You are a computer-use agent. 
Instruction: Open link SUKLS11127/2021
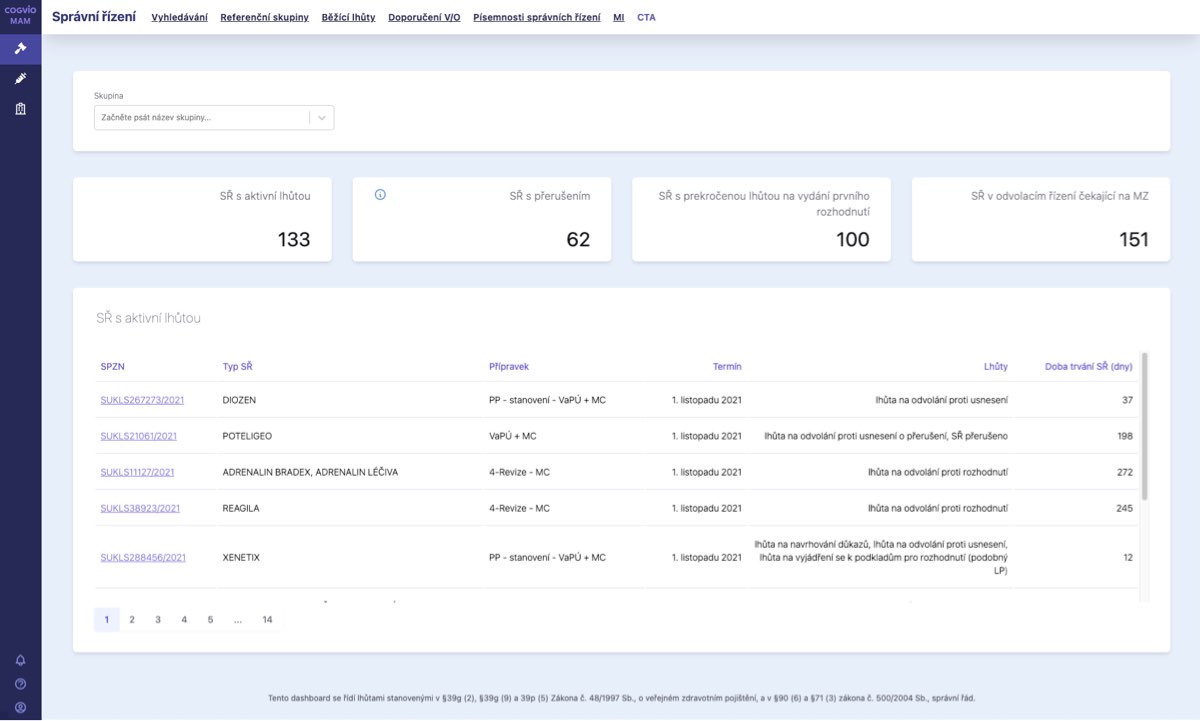[138, 472]
